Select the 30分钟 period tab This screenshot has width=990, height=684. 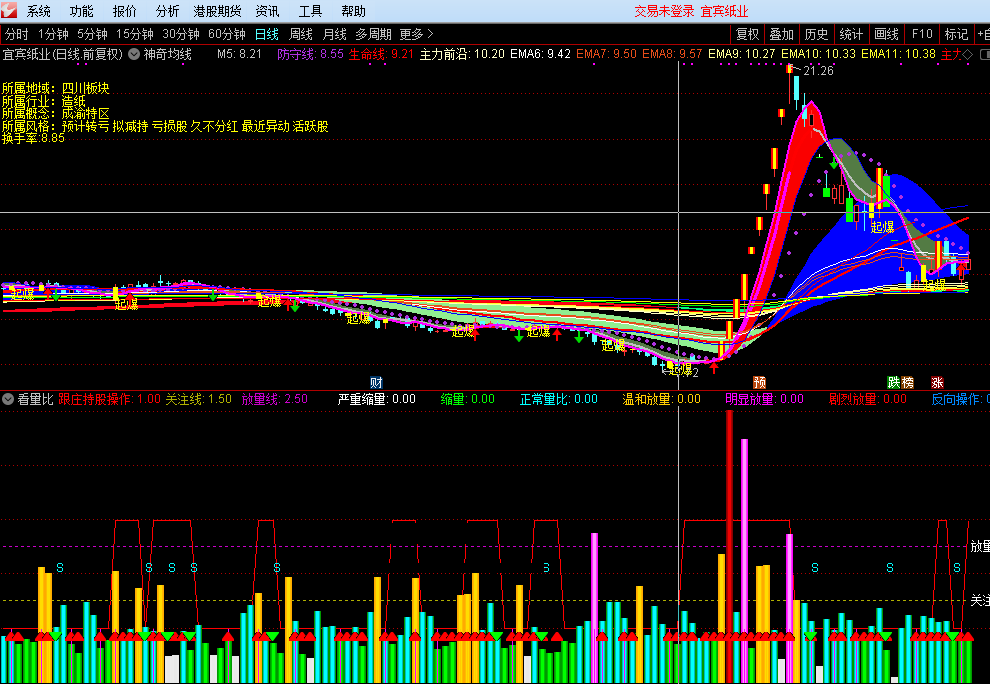point(181,34)
